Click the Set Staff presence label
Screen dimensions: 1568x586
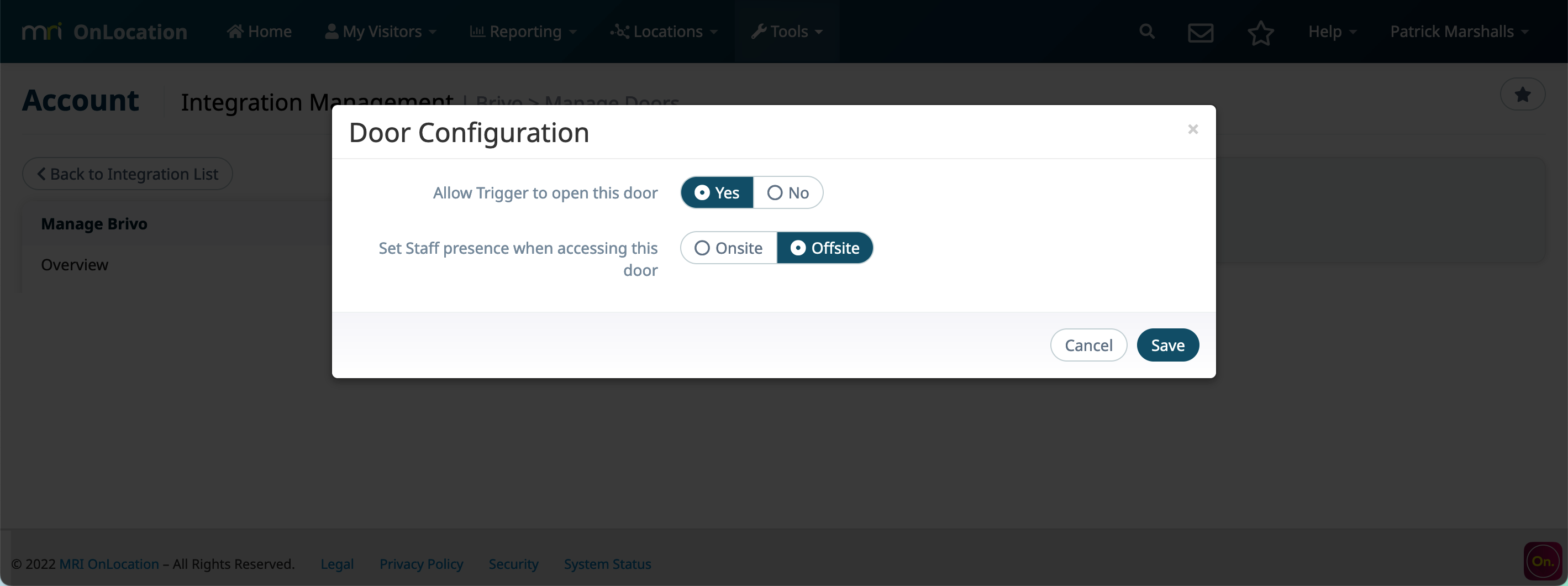(518, 259)
